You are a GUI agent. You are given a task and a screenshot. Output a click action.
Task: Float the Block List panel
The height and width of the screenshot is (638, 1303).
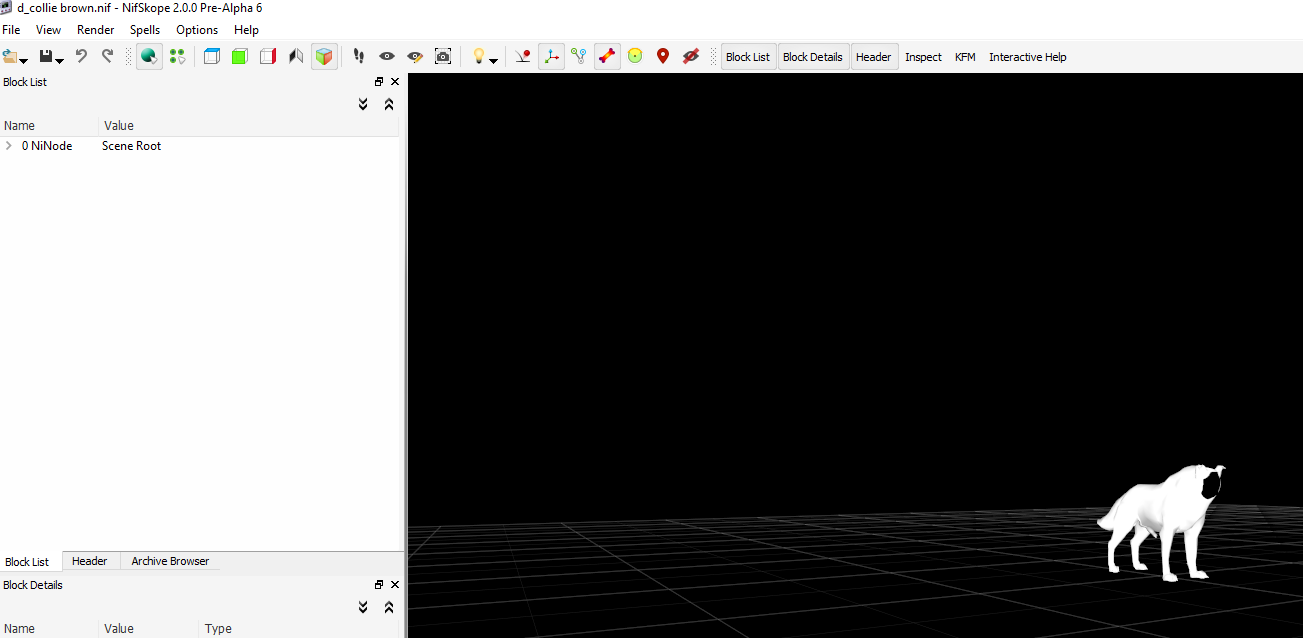[379, 82]
